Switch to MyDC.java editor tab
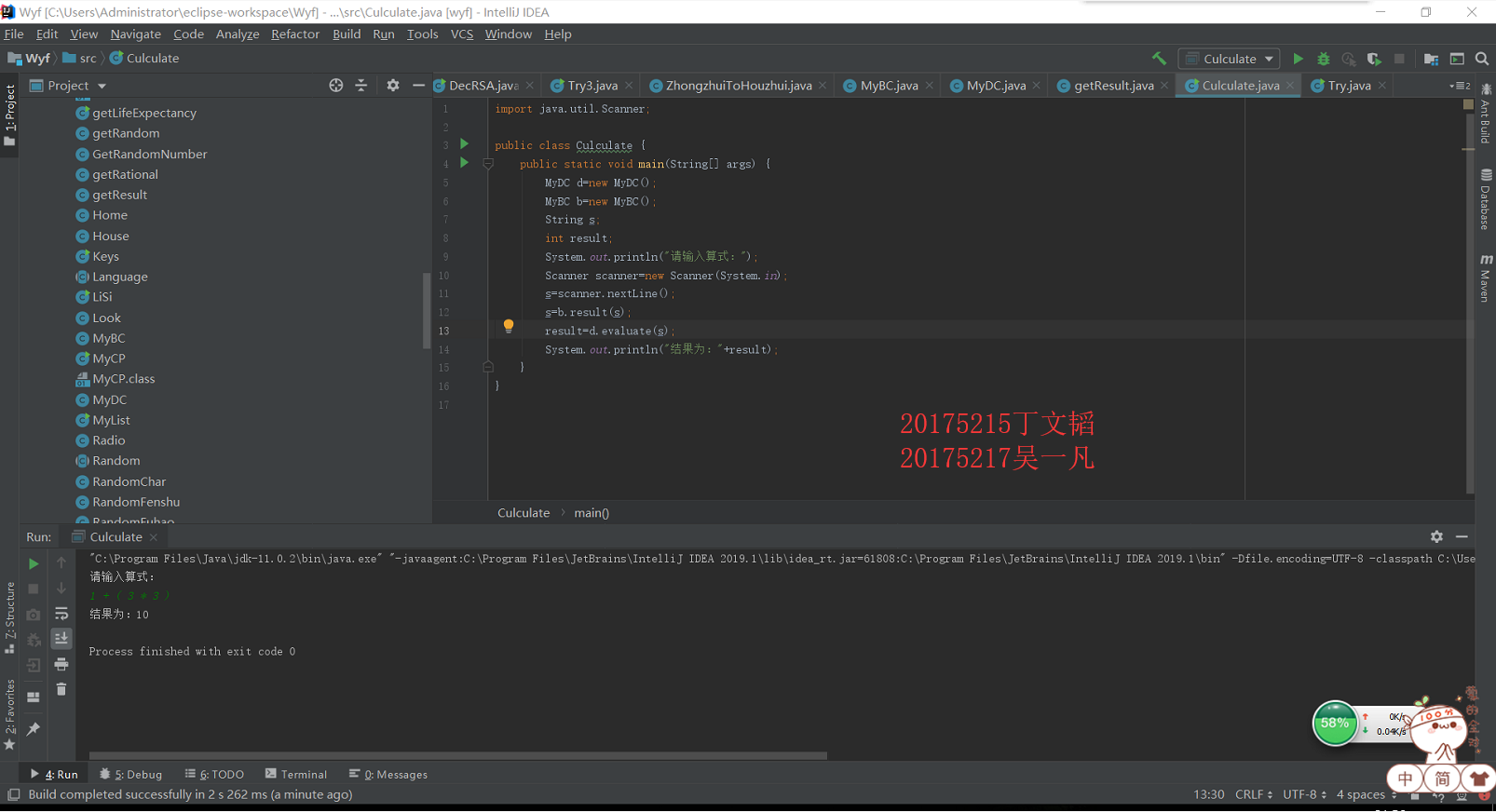 coord(995,85)
